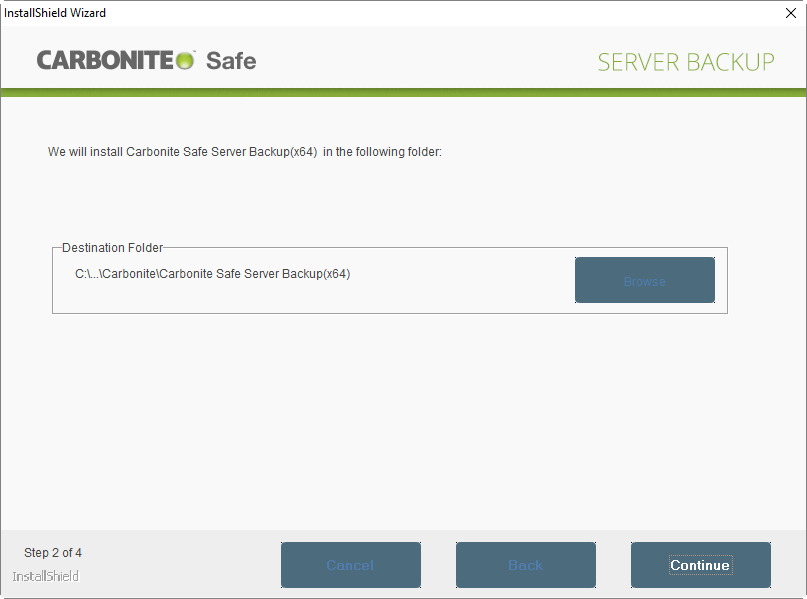
Task: Click the CARBONITE wordmark logo
Action: pos(105,61)
